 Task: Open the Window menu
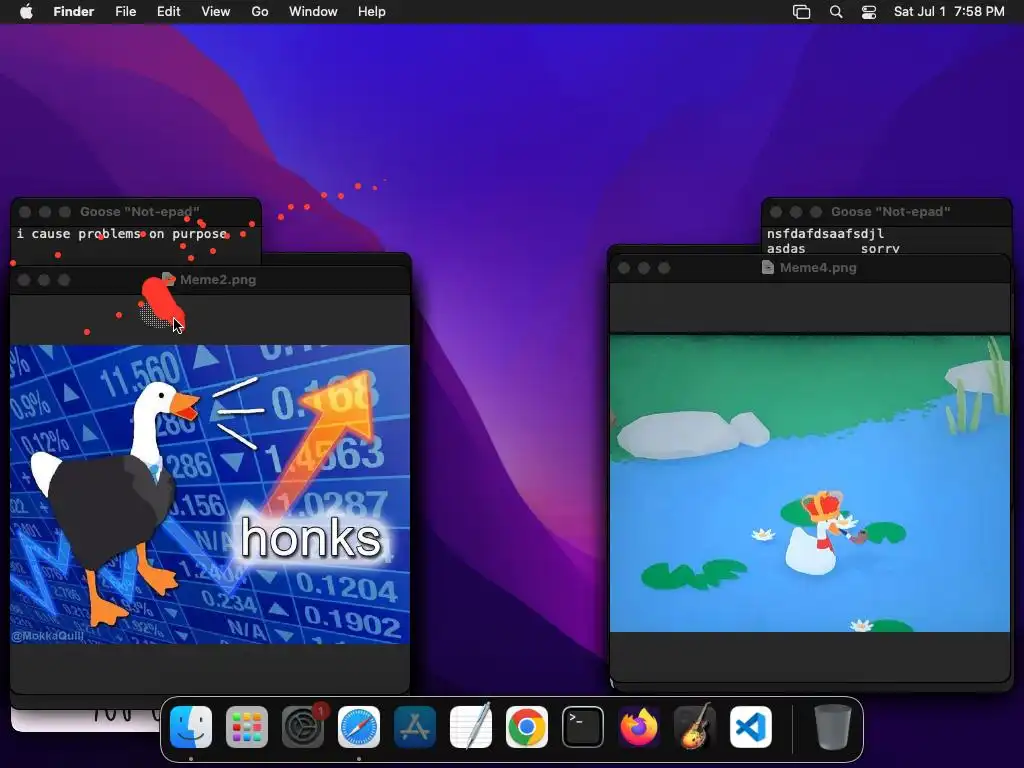click(x=313, y=12)
